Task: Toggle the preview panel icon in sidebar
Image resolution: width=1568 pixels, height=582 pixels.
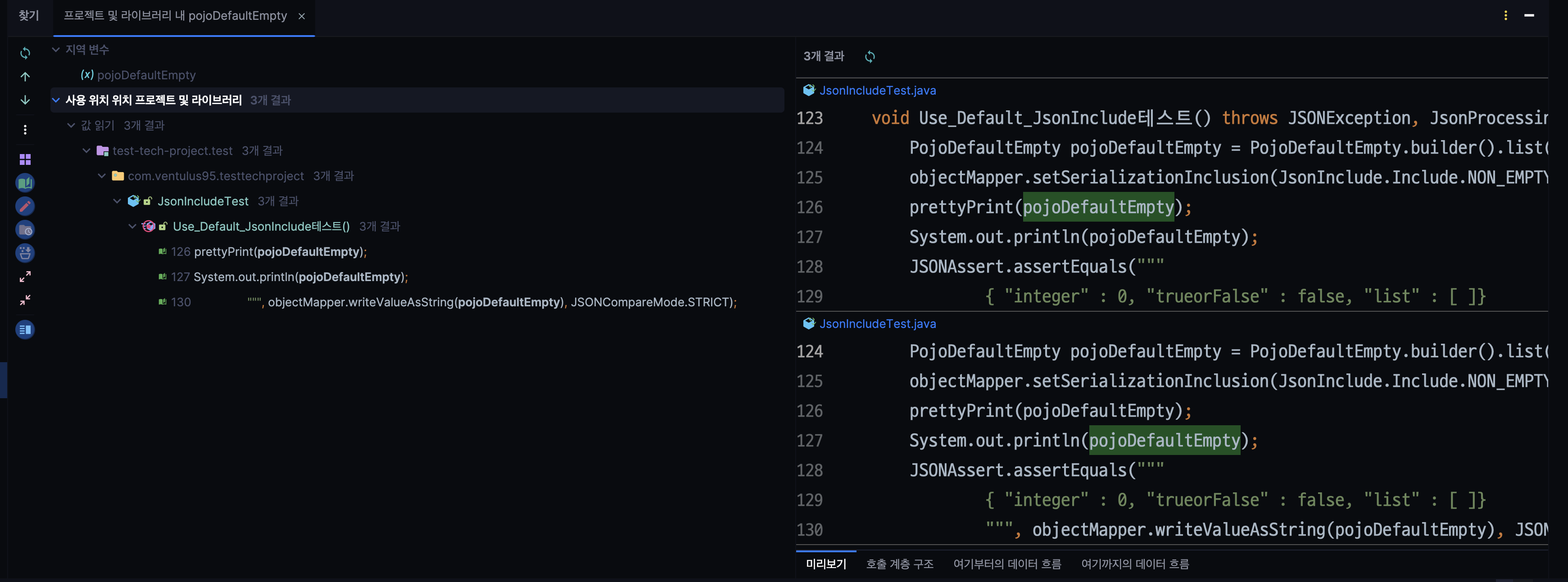Action: point(25,329)
